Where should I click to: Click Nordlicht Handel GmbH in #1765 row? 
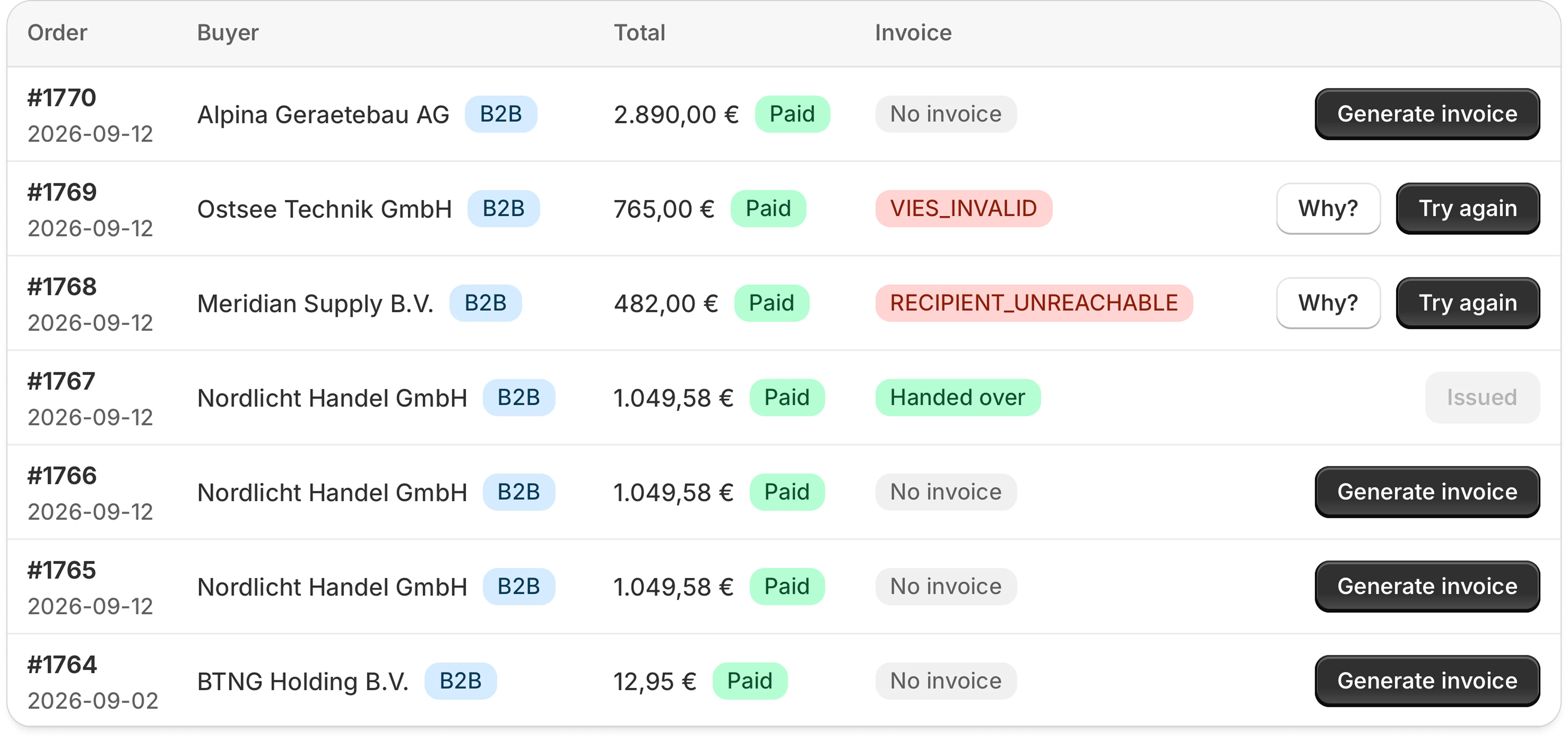pyautogui.click(x=332, y=587)
